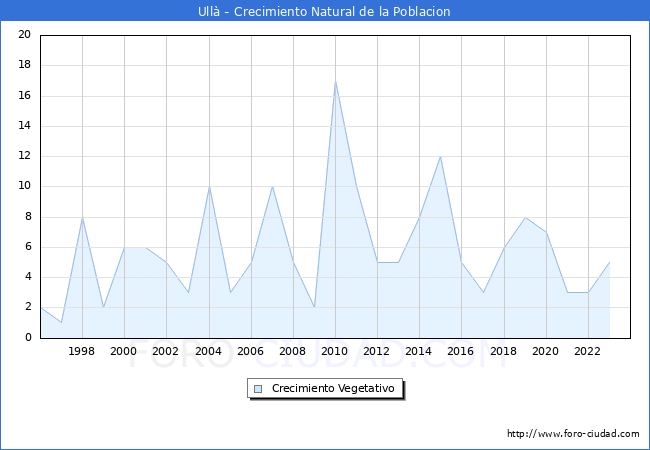The height and width of the screenshot is (450, 650).
Task: Select the 2015 peak at value 12
Action: [440, 156]
